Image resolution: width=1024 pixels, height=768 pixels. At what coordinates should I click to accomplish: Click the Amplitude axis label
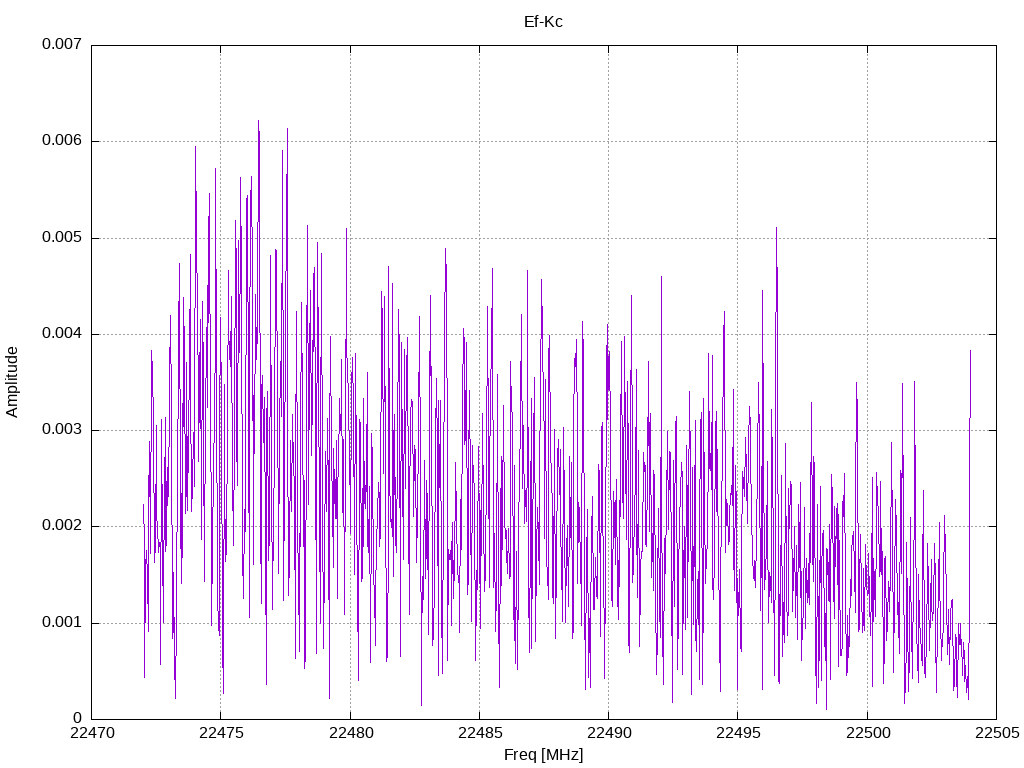click(x=12, y=382)
